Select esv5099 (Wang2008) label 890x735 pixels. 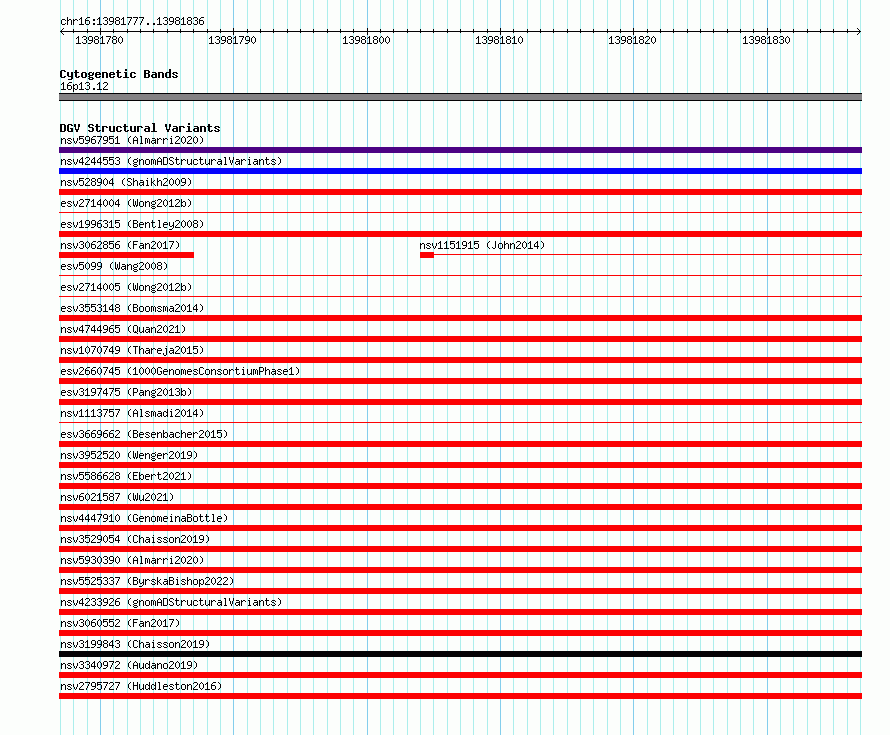coord(114,266)
